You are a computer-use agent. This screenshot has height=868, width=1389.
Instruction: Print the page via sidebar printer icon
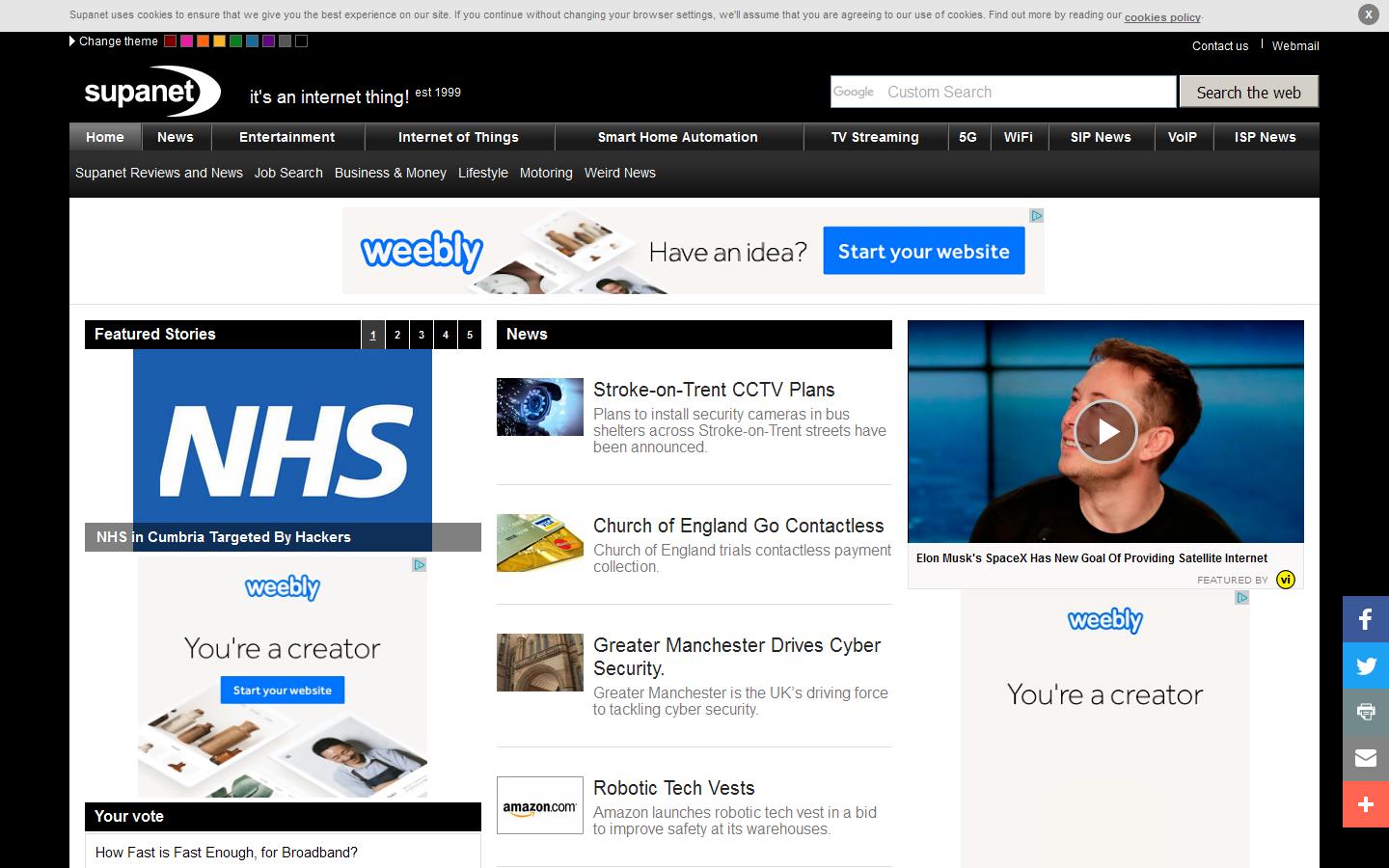[x=1366, y=712]
